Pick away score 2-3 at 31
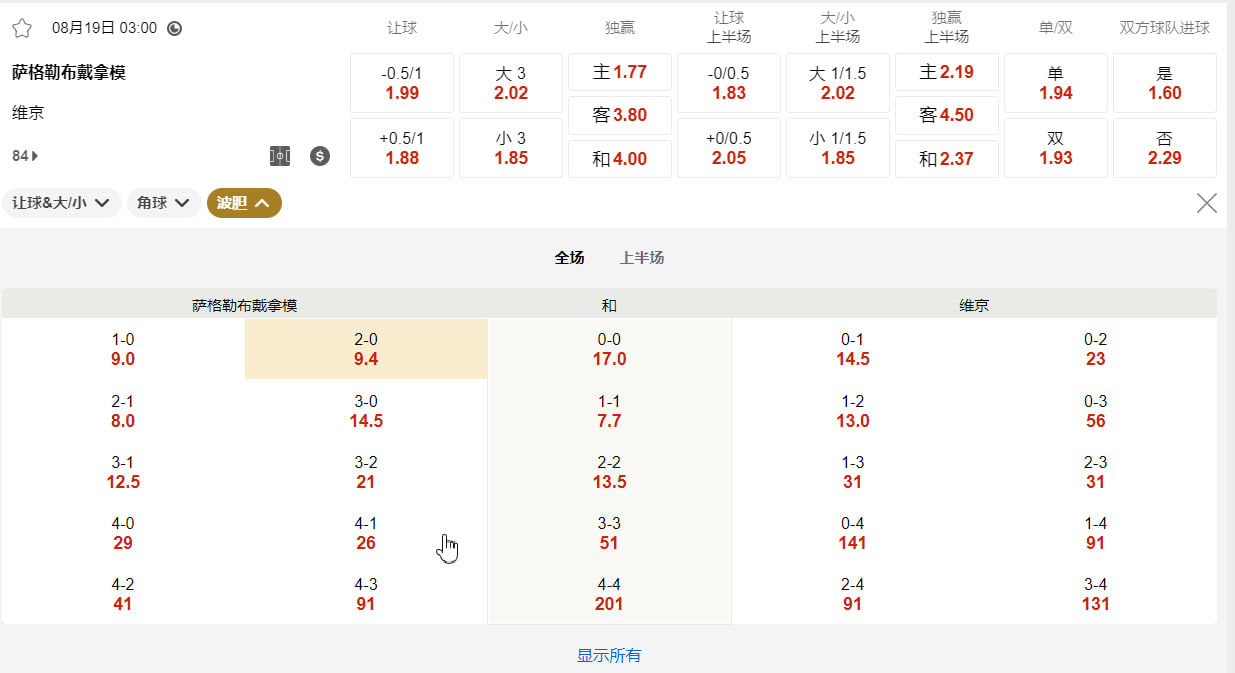The width and height of the screenshot is (1235, 673). 1096,472
